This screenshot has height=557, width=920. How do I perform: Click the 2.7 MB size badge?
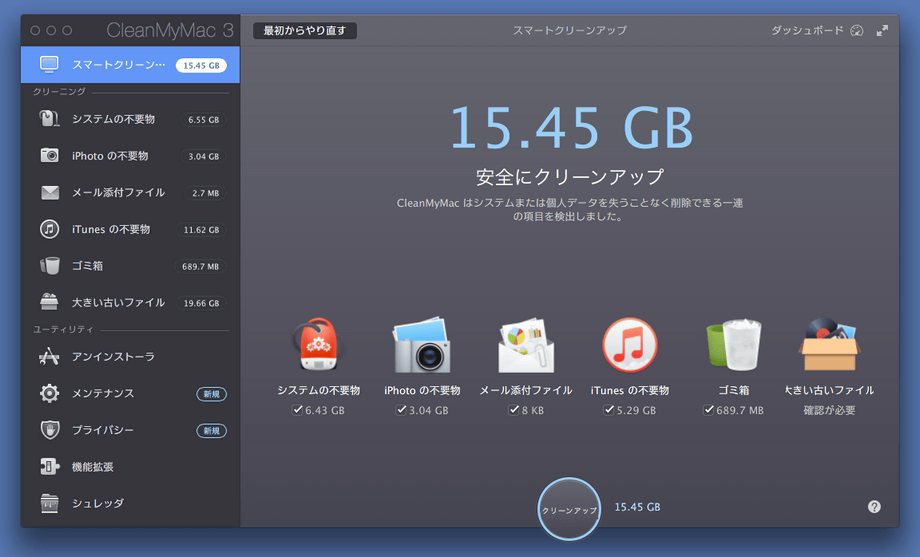tap(205, 193)
